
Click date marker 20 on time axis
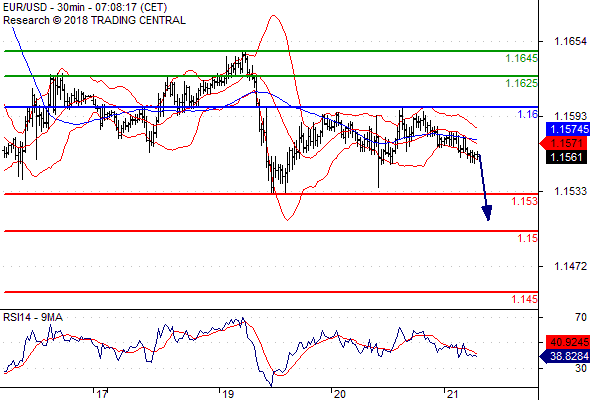339,394
